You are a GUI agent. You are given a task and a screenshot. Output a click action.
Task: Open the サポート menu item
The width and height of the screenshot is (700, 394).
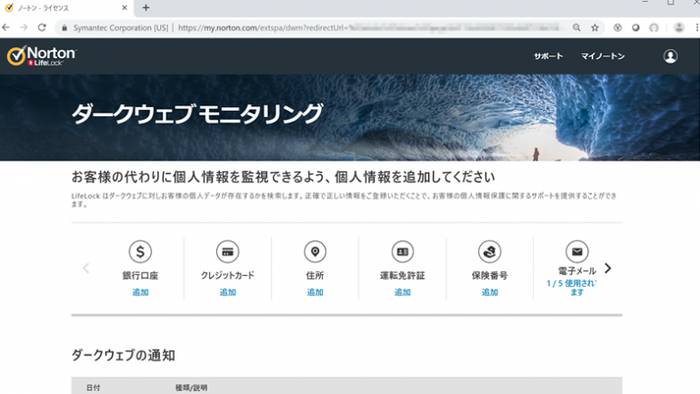(x=548, y=56)
